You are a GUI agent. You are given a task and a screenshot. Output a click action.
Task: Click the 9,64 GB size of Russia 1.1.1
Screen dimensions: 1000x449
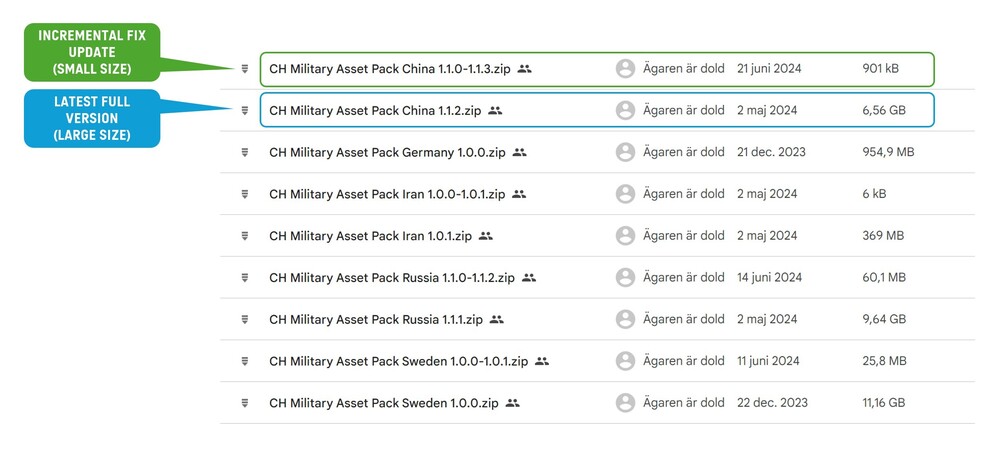click(884, 320)
